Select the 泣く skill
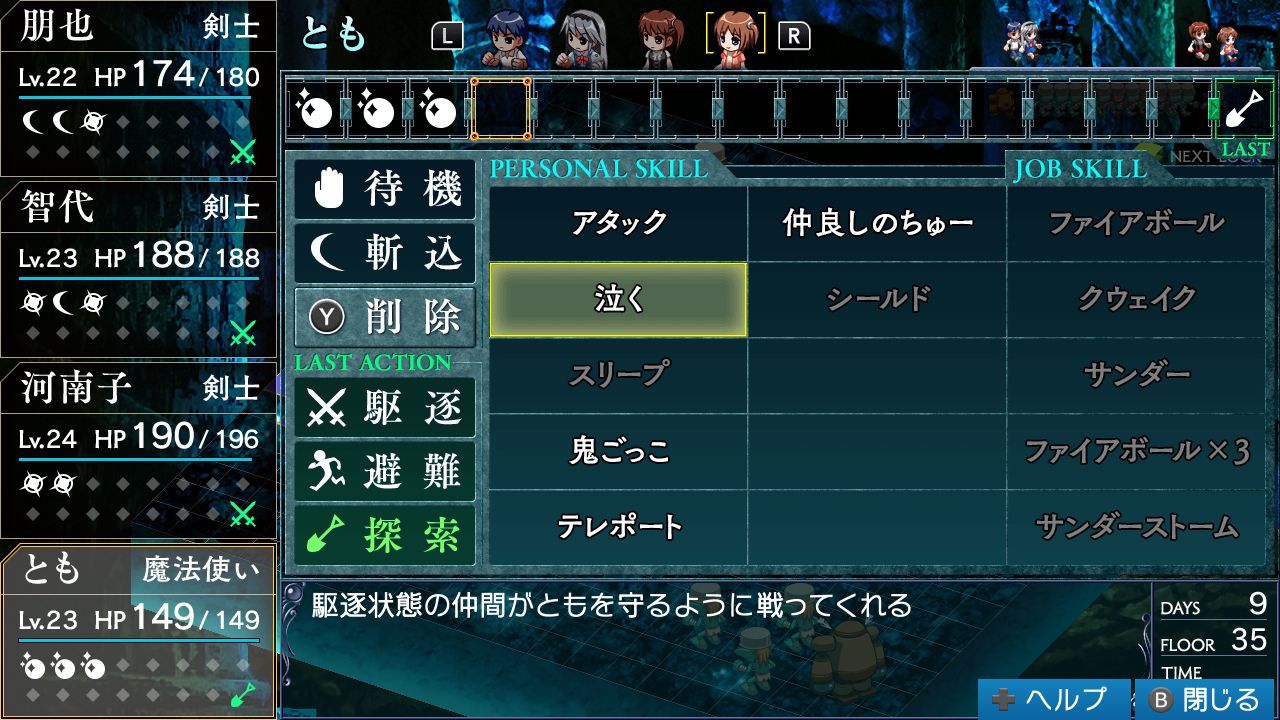 point(618,300)
